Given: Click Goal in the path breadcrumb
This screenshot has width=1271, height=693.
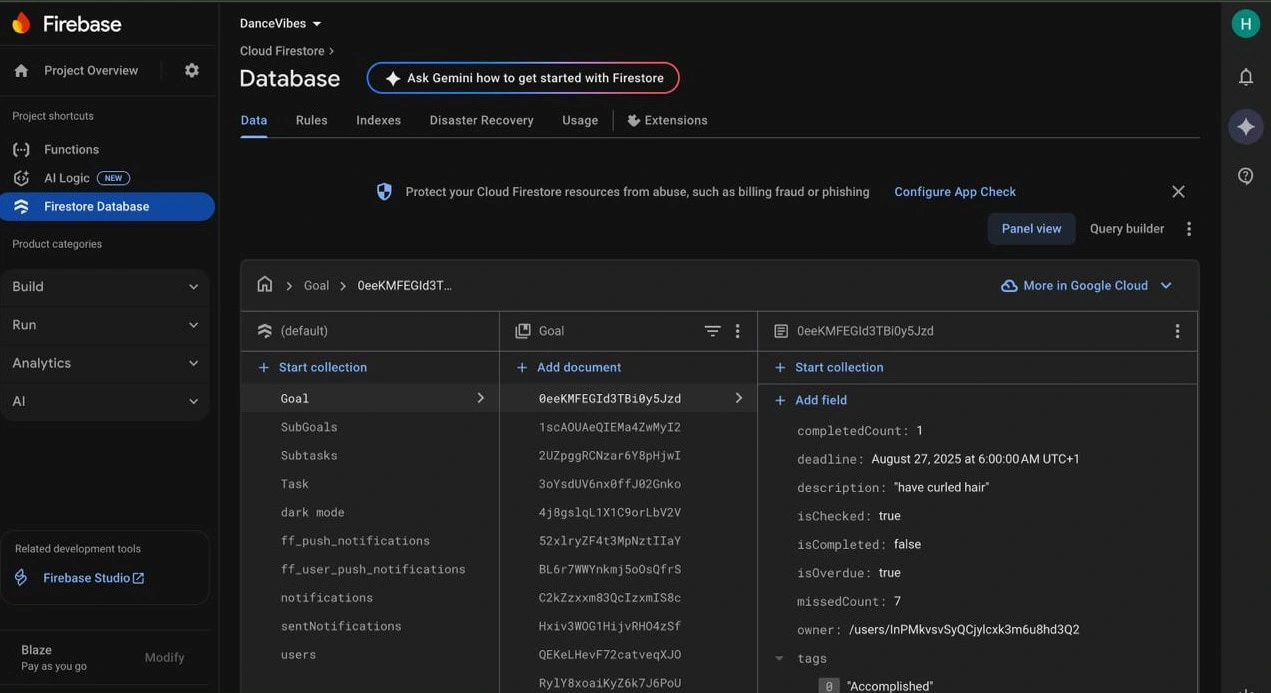Looking at the screenshot, I should (317, 286).
